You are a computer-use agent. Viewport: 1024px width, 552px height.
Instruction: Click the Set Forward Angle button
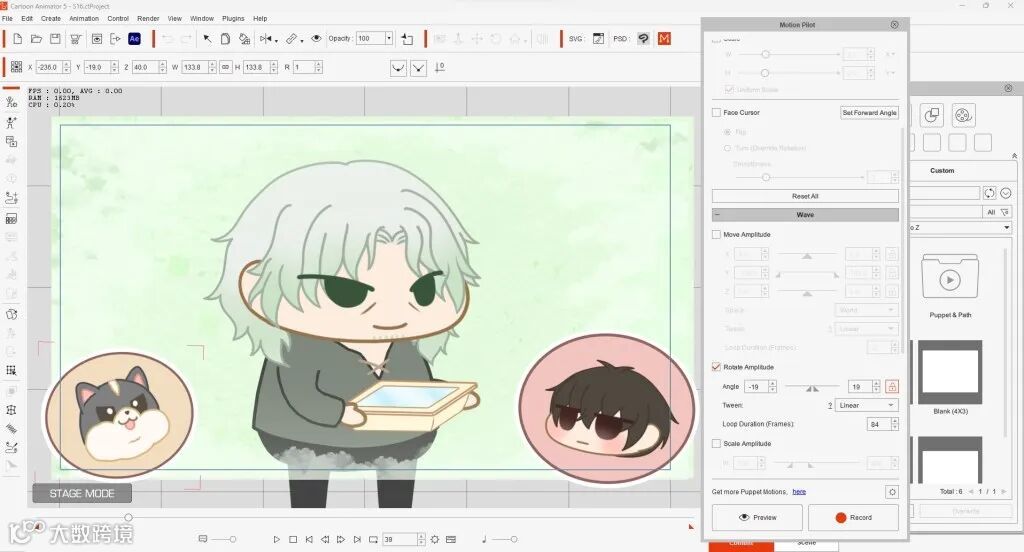(869, 112)
